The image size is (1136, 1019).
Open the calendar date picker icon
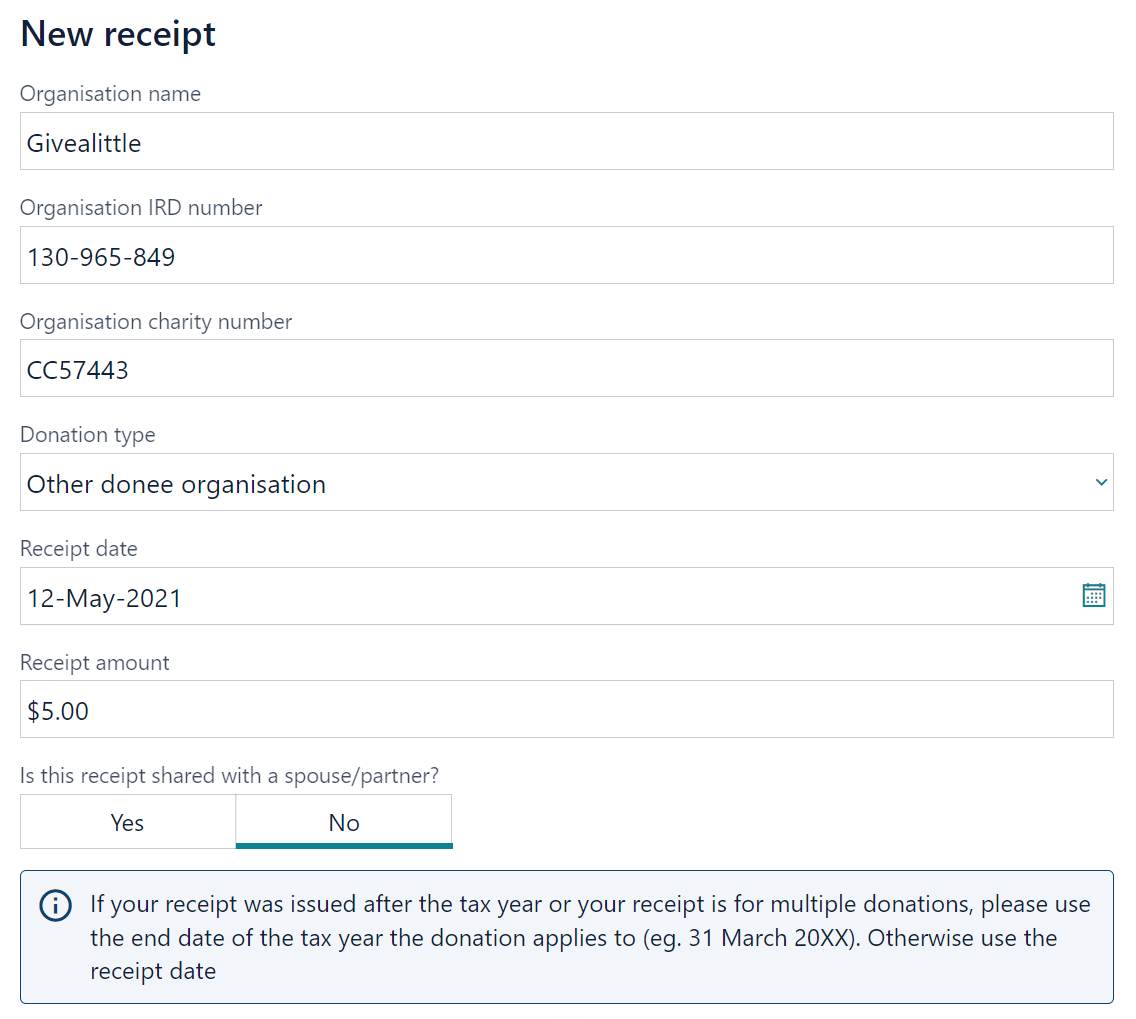(1093, 595)
